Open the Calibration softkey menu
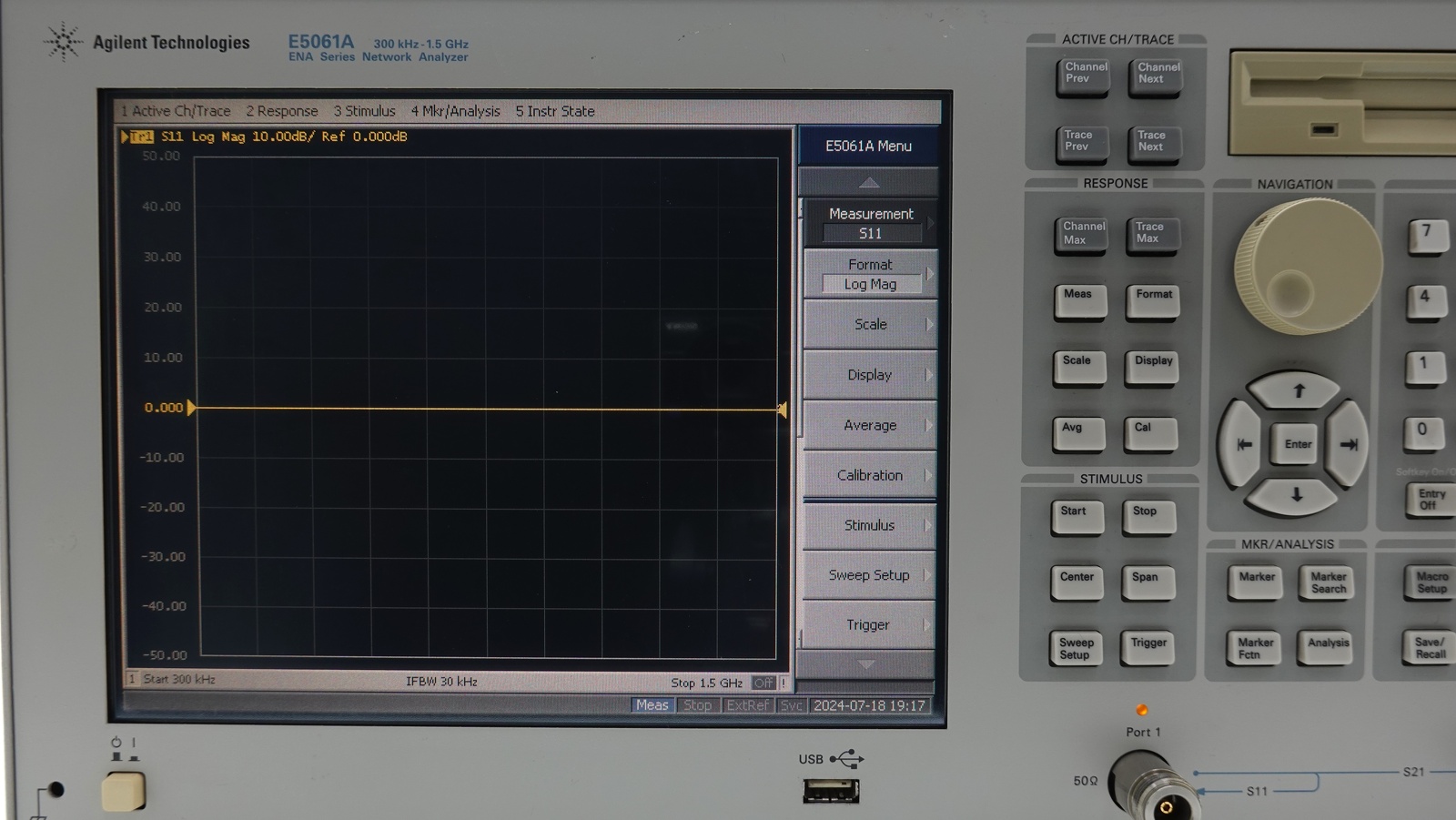Viewport: 1456px width, 820px height. [x=869, y=474]
